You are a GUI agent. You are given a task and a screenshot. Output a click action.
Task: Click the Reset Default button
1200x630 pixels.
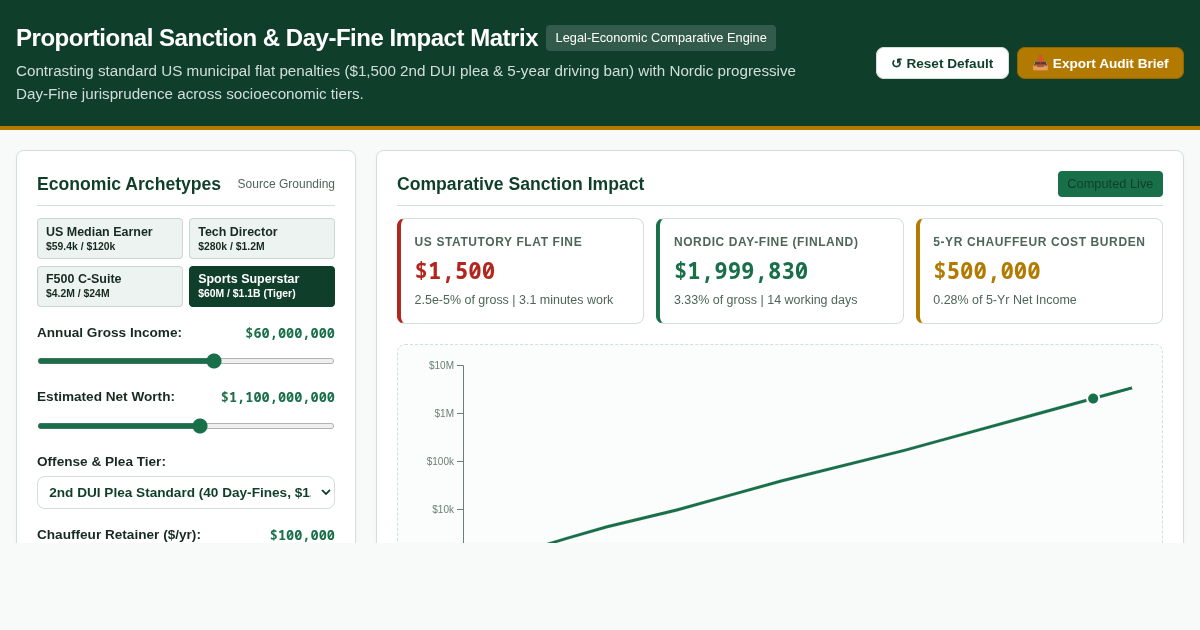pyautogui.click(x=942, y=63)
